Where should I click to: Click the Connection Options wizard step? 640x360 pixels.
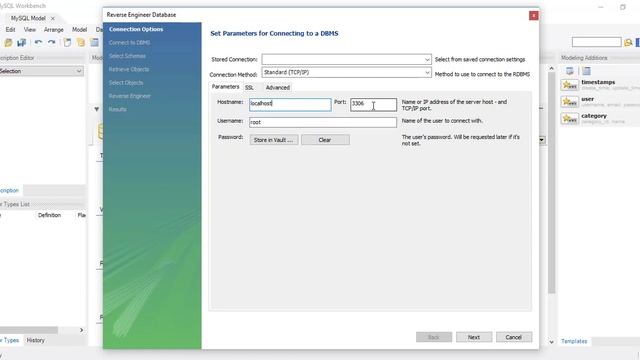(136, 29)
